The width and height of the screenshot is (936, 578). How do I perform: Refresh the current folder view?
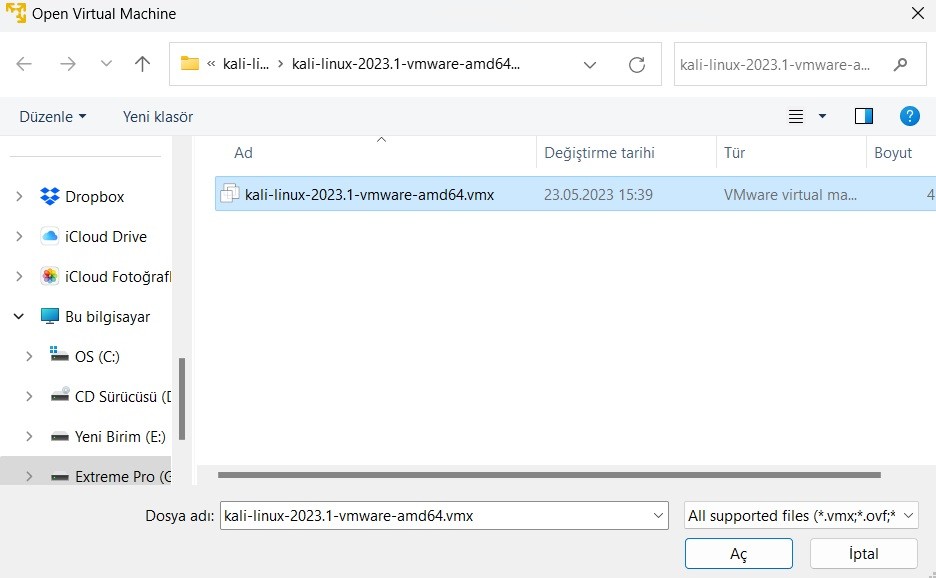pos(637,63)
